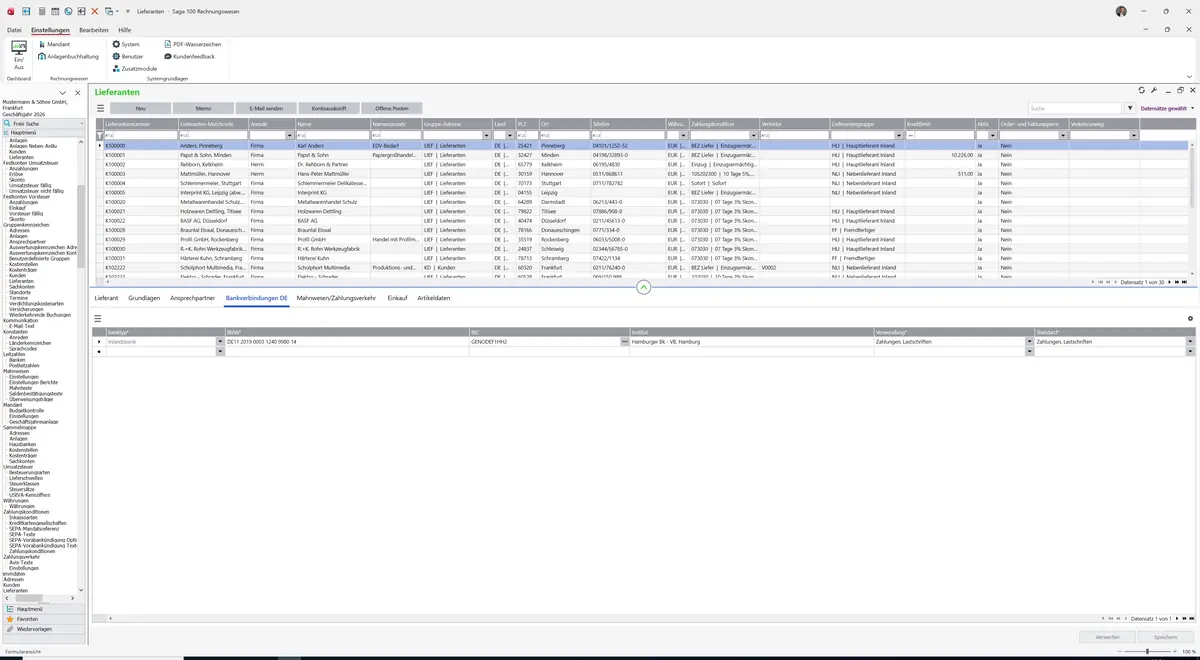Screen dimensions: 1200x660
Task: Switch to the Ansprechpartner tab
Action: 193,298
